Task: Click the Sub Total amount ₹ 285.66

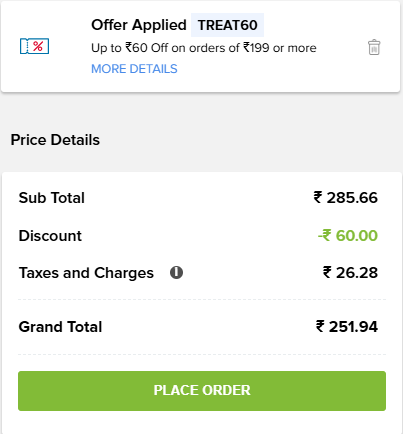Action: point(345,198)
